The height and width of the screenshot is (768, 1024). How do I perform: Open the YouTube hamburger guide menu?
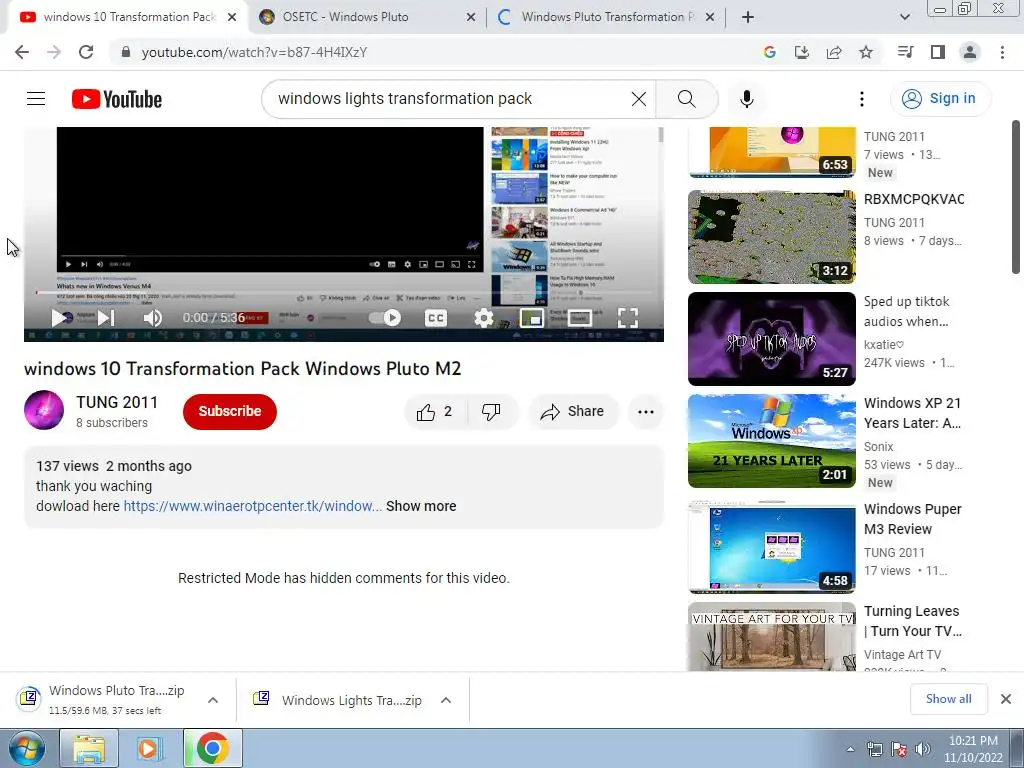pos(36,99)
